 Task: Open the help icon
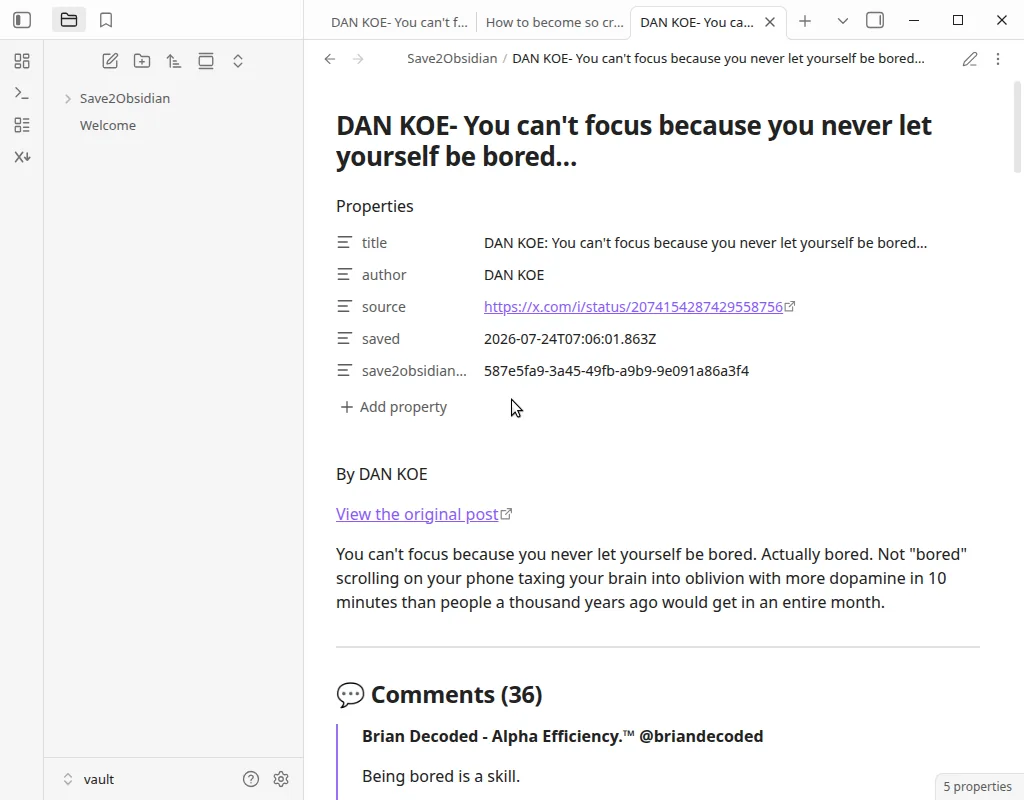(251, 779)
